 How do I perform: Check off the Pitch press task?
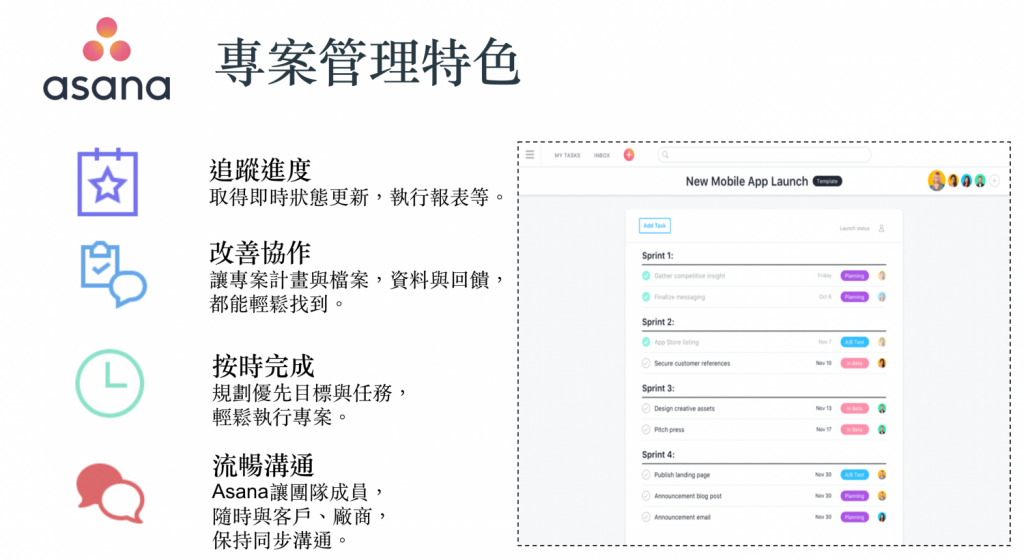point(646,429)
